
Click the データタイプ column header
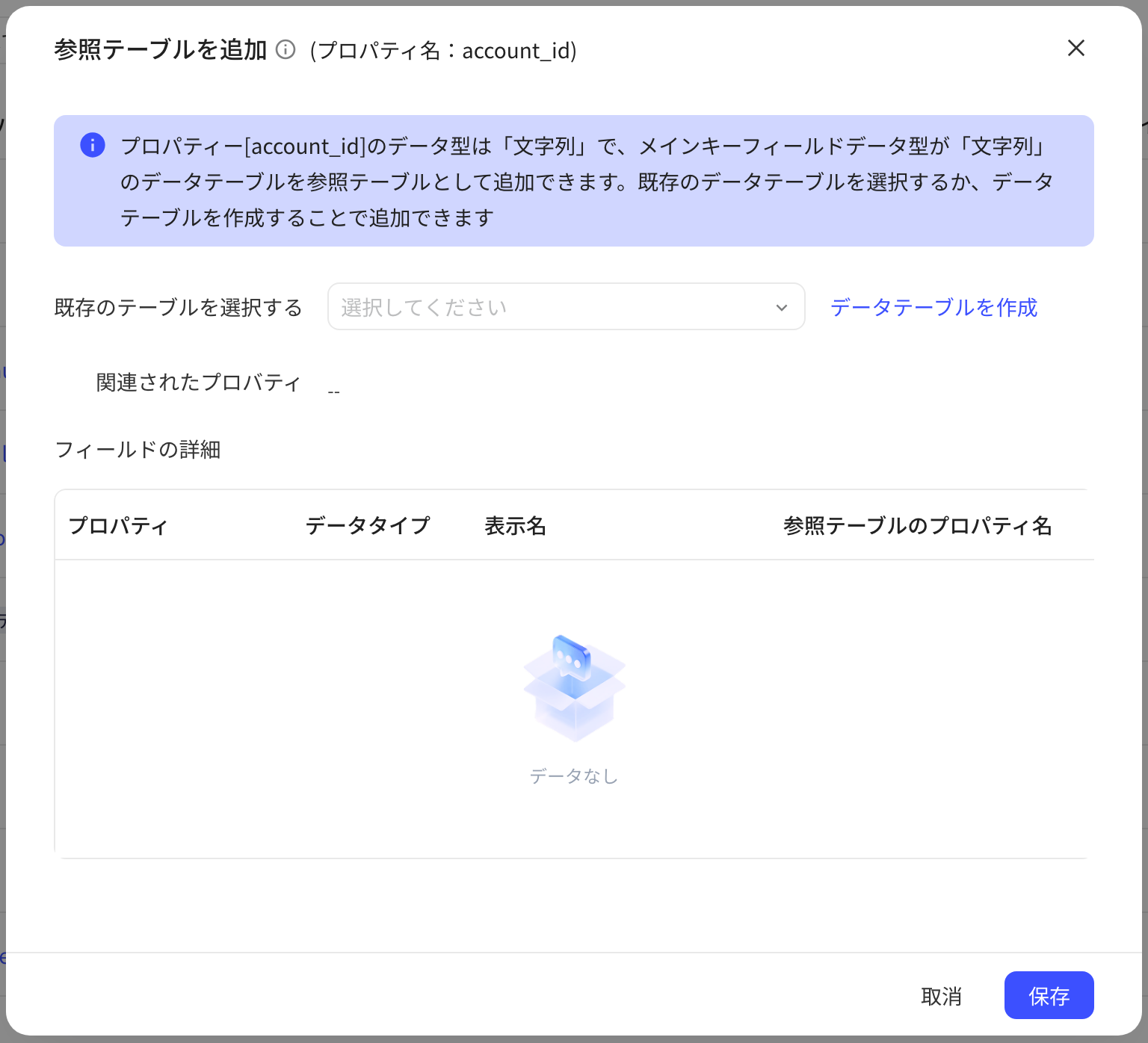point(368,525)
